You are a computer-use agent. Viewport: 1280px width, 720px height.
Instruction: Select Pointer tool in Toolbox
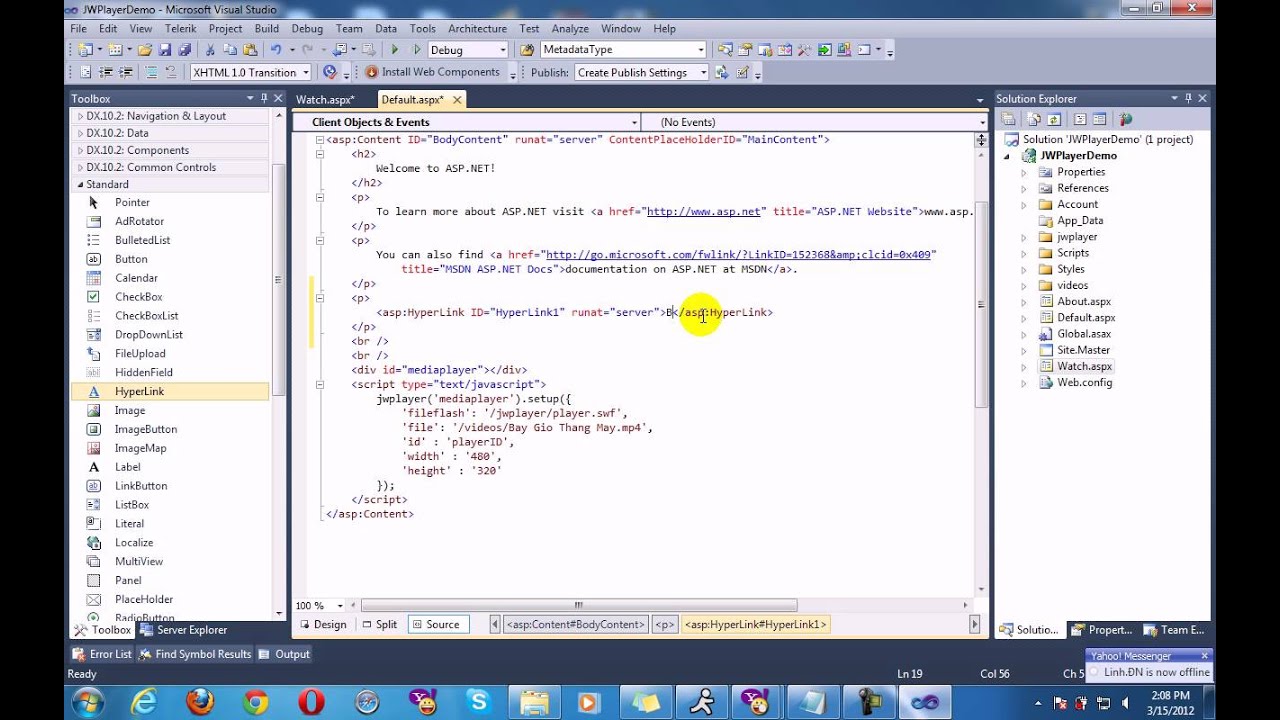click(171, 202)
